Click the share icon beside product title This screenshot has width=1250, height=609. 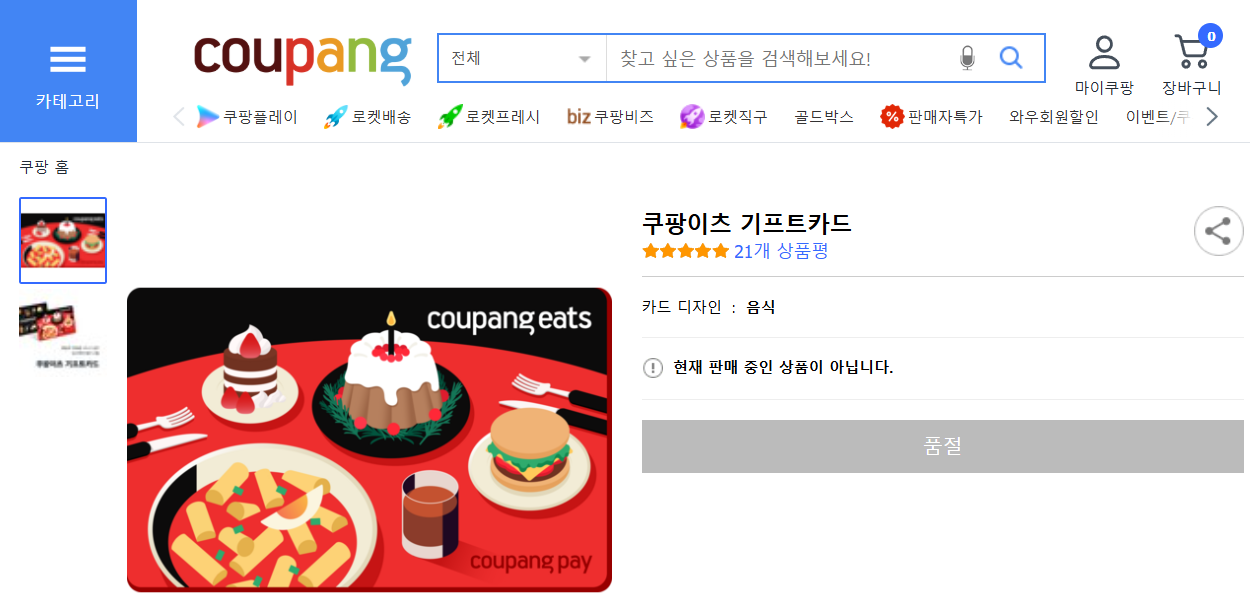[x=1218, y=231]
